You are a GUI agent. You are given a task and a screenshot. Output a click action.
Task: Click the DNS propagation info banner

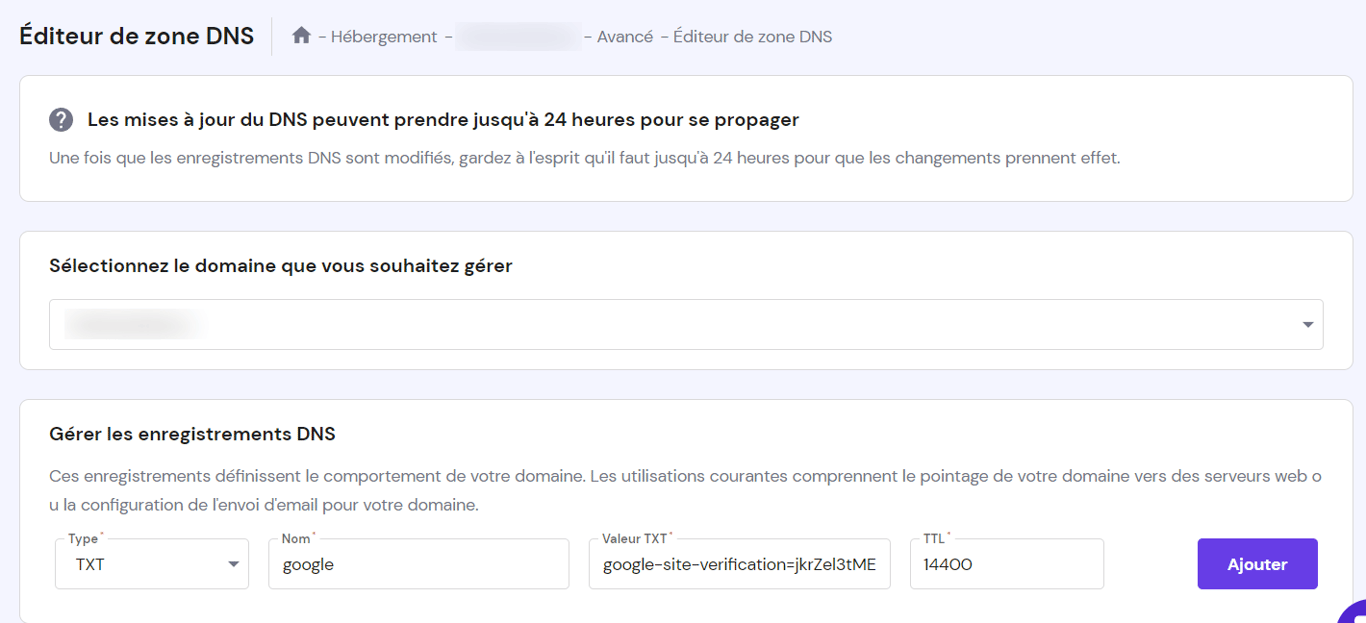coord(683,138)
